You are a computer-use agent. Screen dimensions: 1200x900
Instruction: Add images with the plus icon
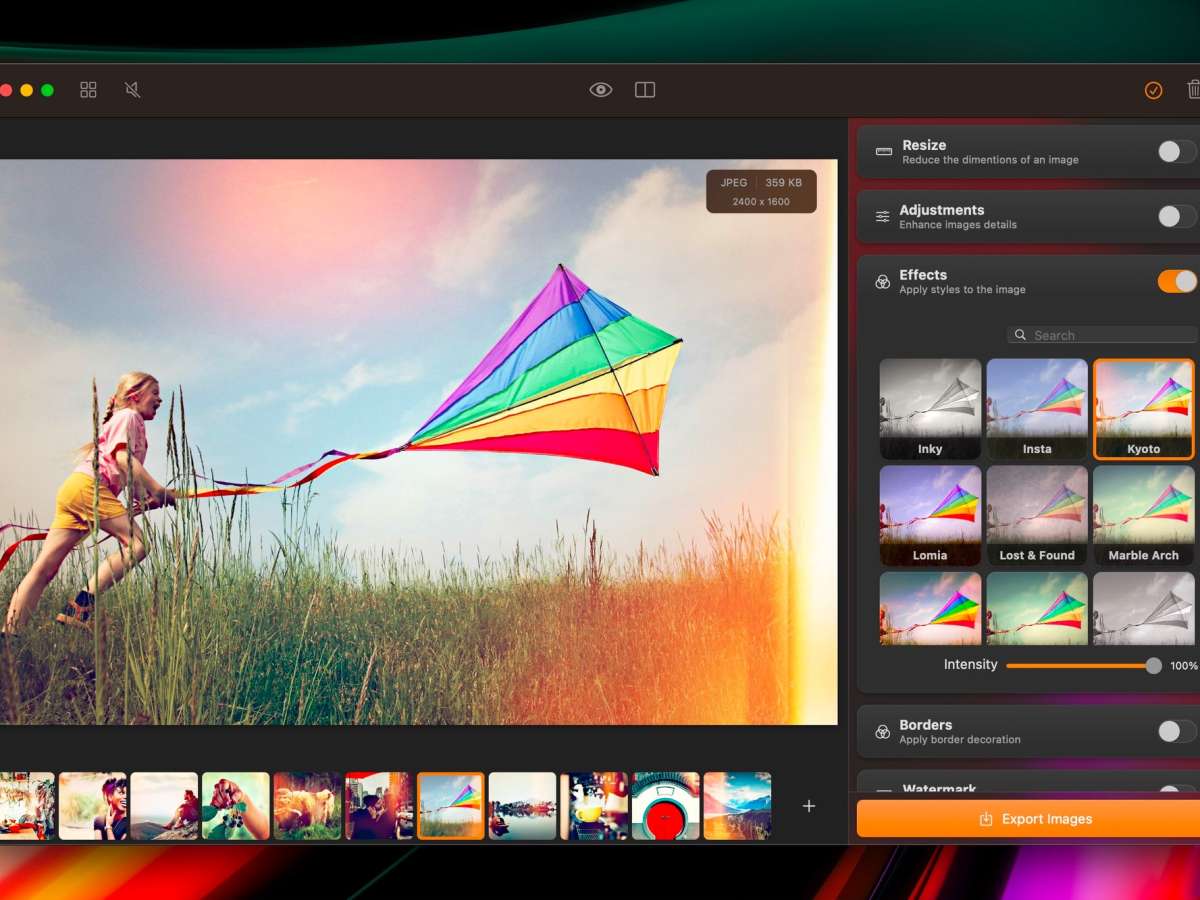[809, 806]
